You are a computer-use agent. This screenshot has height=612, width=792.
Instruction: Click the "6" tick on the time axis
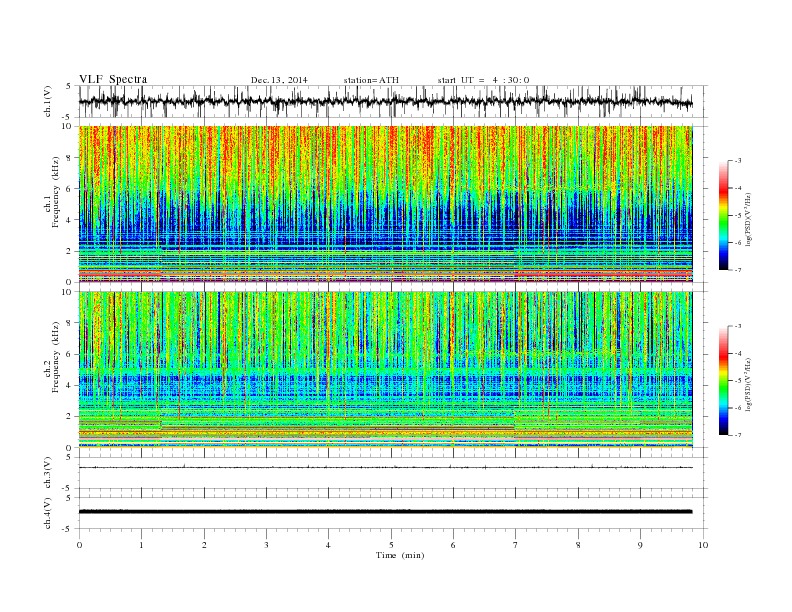tap(453, 545)
